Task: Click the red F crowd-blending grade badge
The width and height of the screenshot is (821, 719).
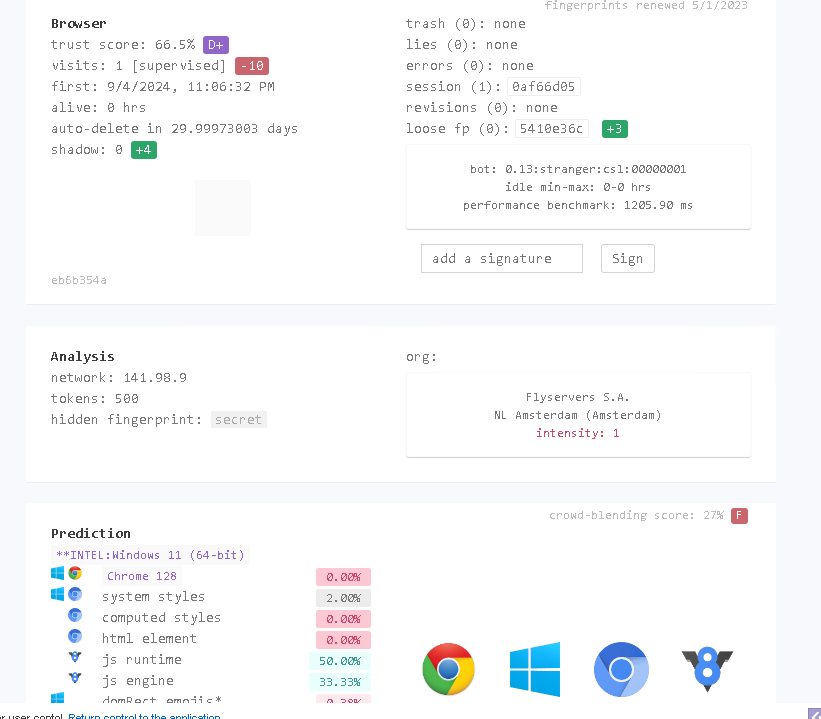Action: (x=739, y=516)
